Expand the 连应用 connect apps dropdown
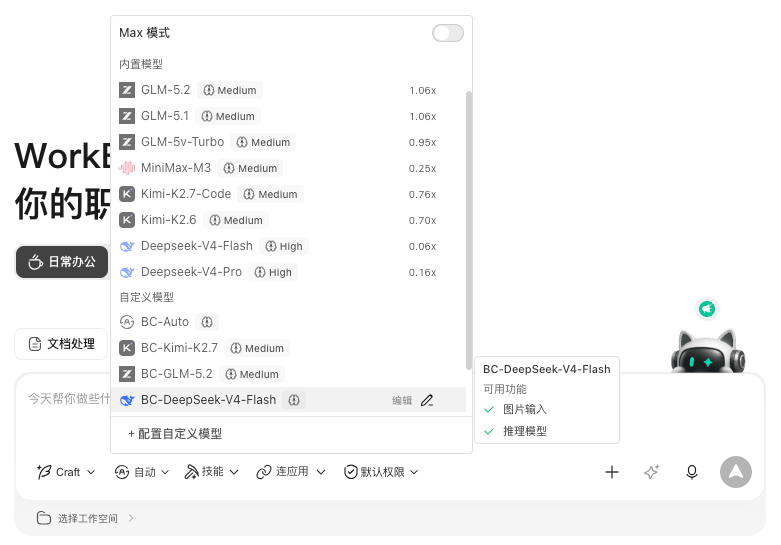781x545 pixels. coord(291,472)
